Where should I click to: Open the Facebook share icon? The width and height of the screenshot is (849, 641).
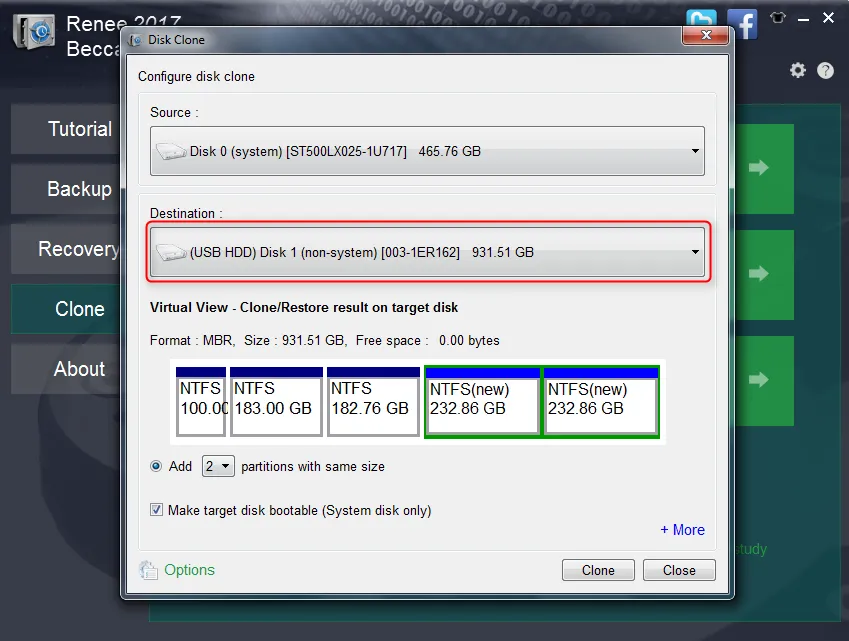click(742, 24)
